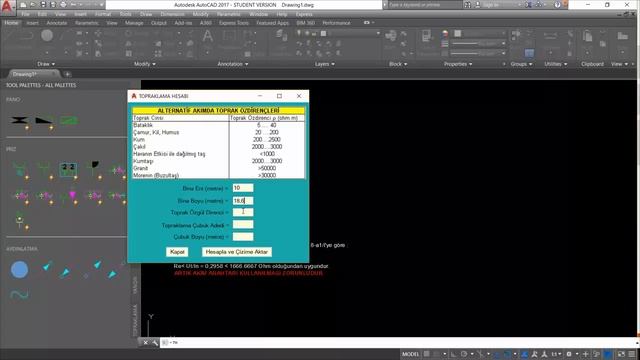
Task: Click the Save quick-access icon
Action: coord(43,5)
